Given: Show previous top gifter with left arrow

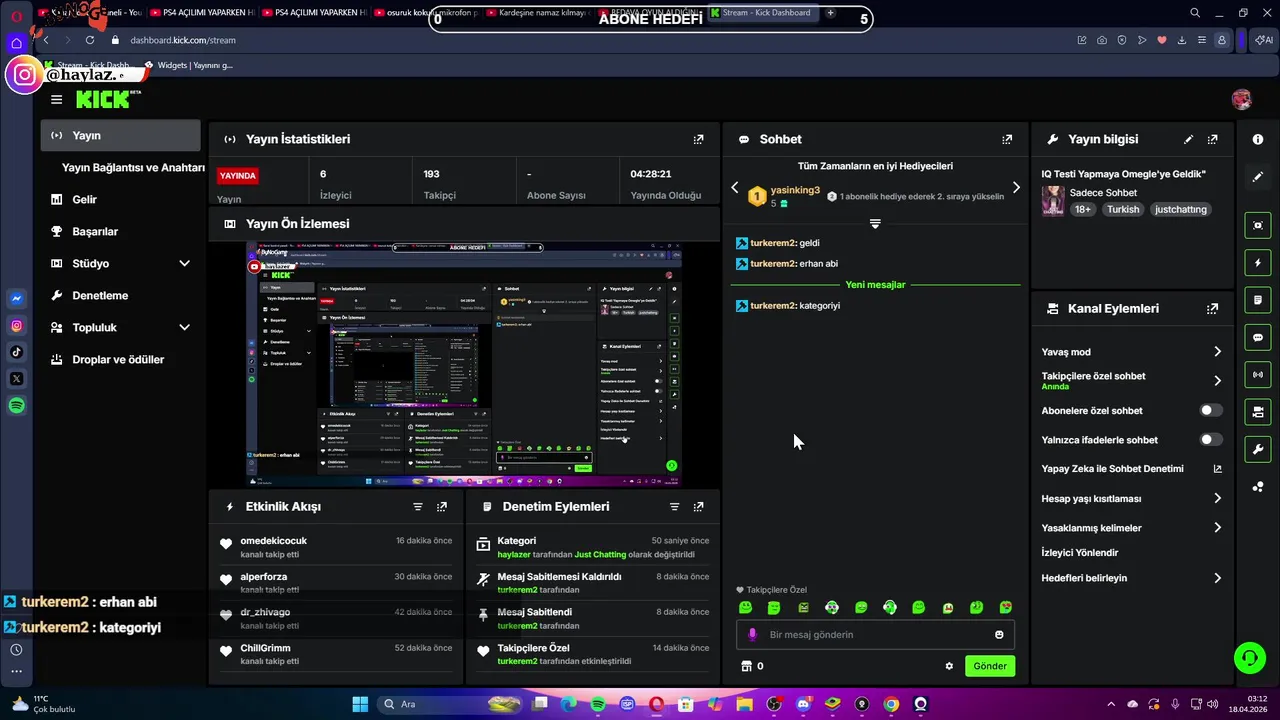Looking at the screenshot, I should point(735,187).
